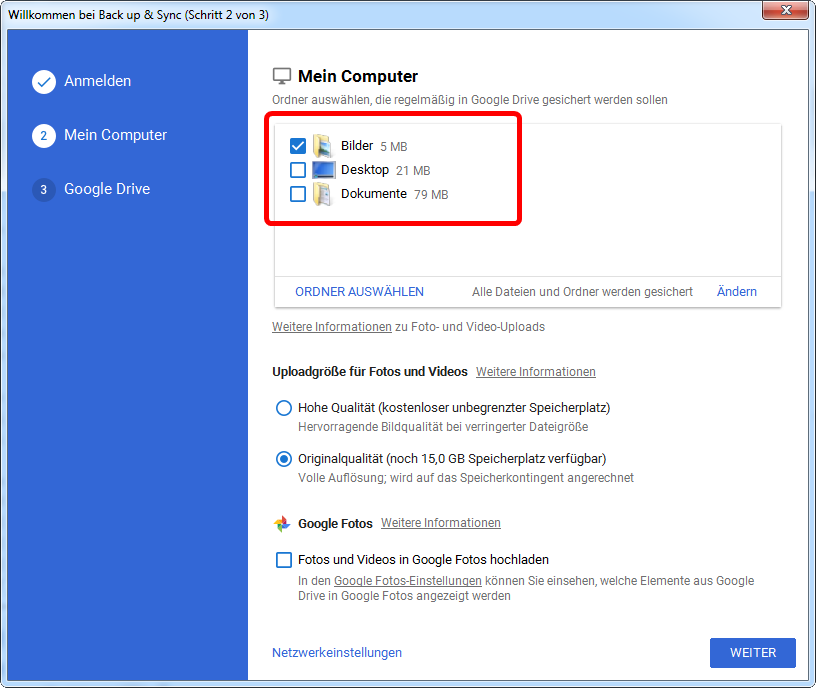Open the Mein Computer step
The image size is (816, 688).
tap(116, 135)
